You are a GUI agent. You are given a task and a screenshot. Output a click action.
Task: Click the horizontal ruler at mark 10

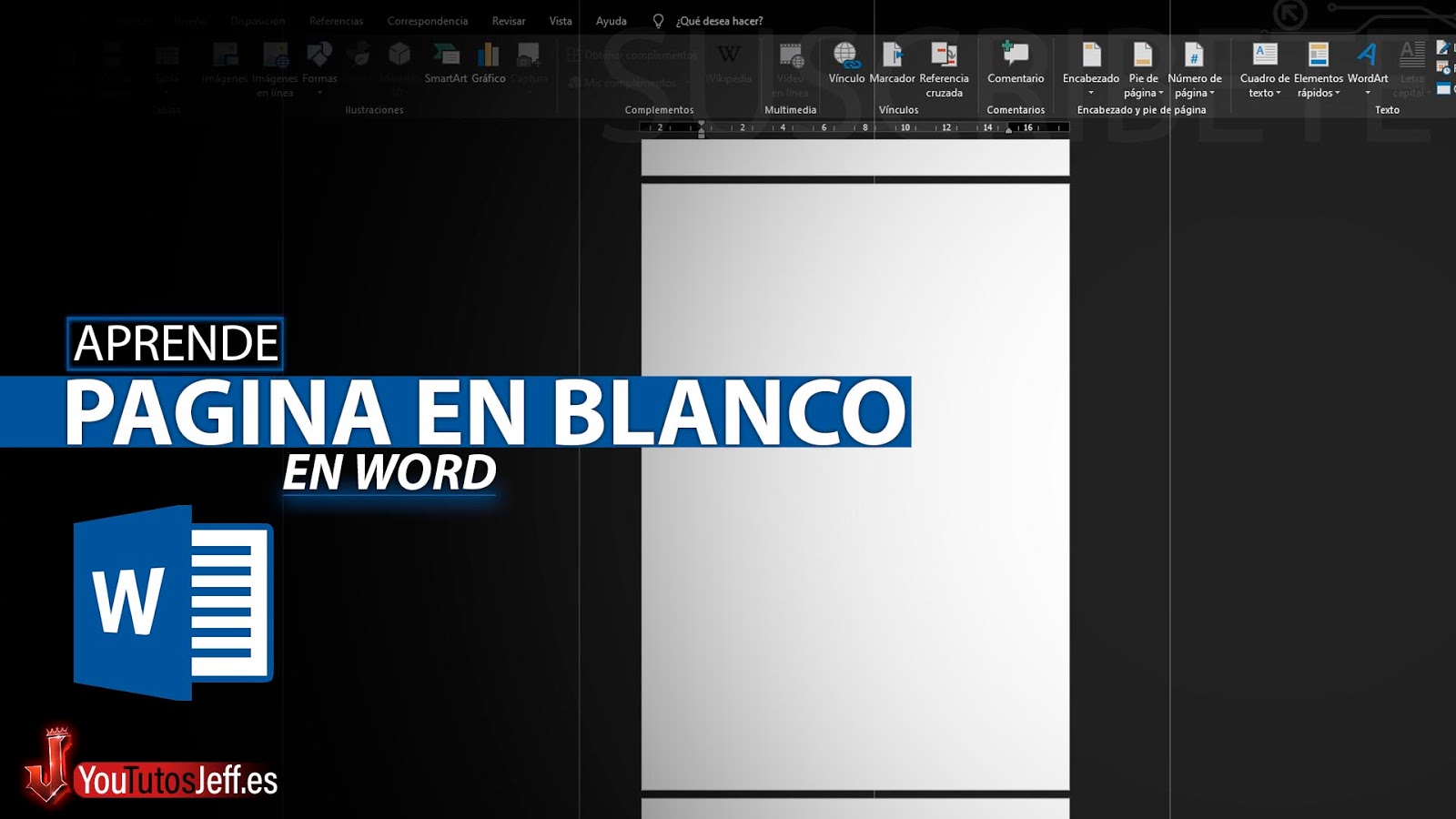[x=905, y=127]
